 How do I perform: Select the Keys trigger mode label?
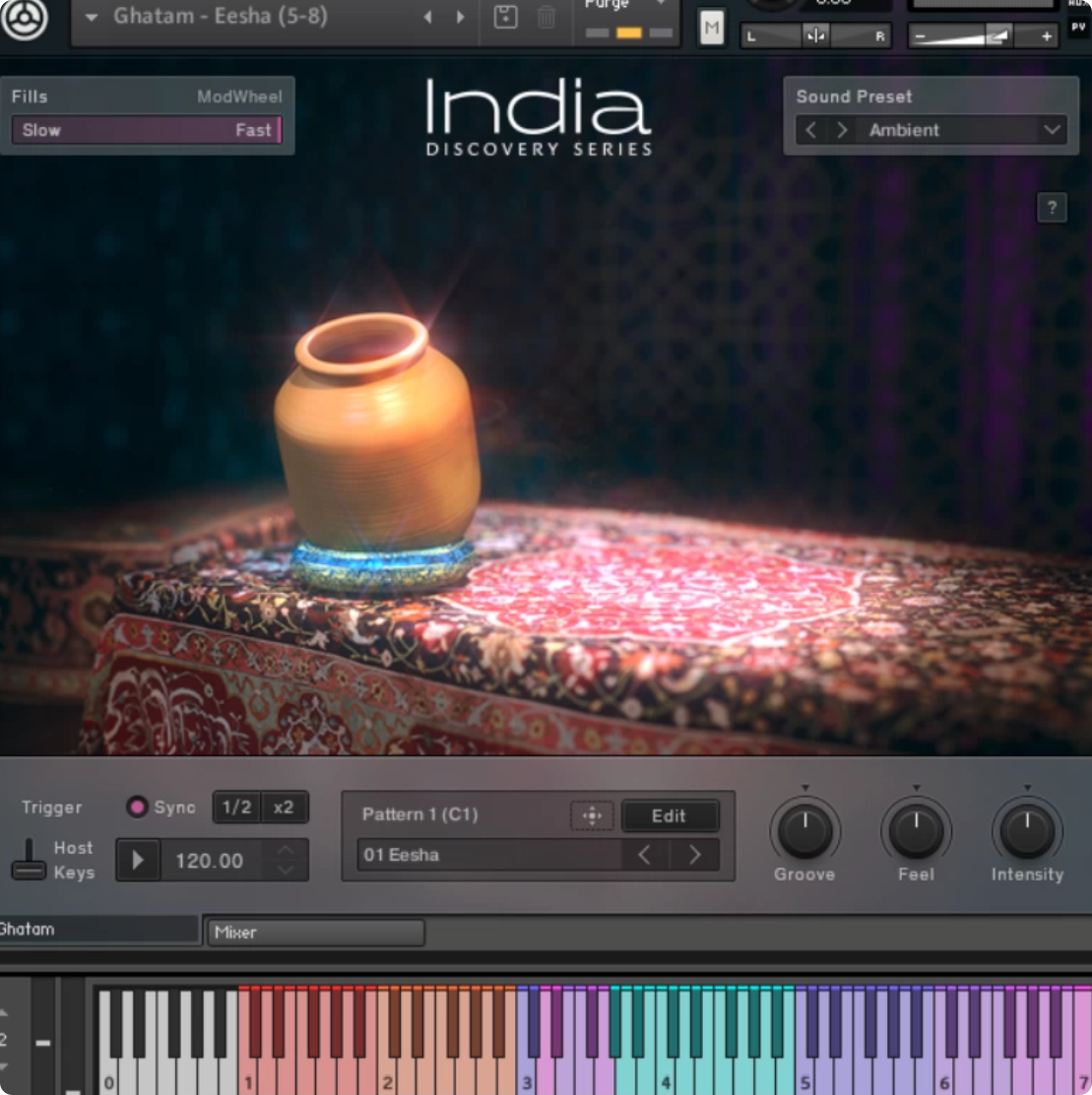pos(74,872)
